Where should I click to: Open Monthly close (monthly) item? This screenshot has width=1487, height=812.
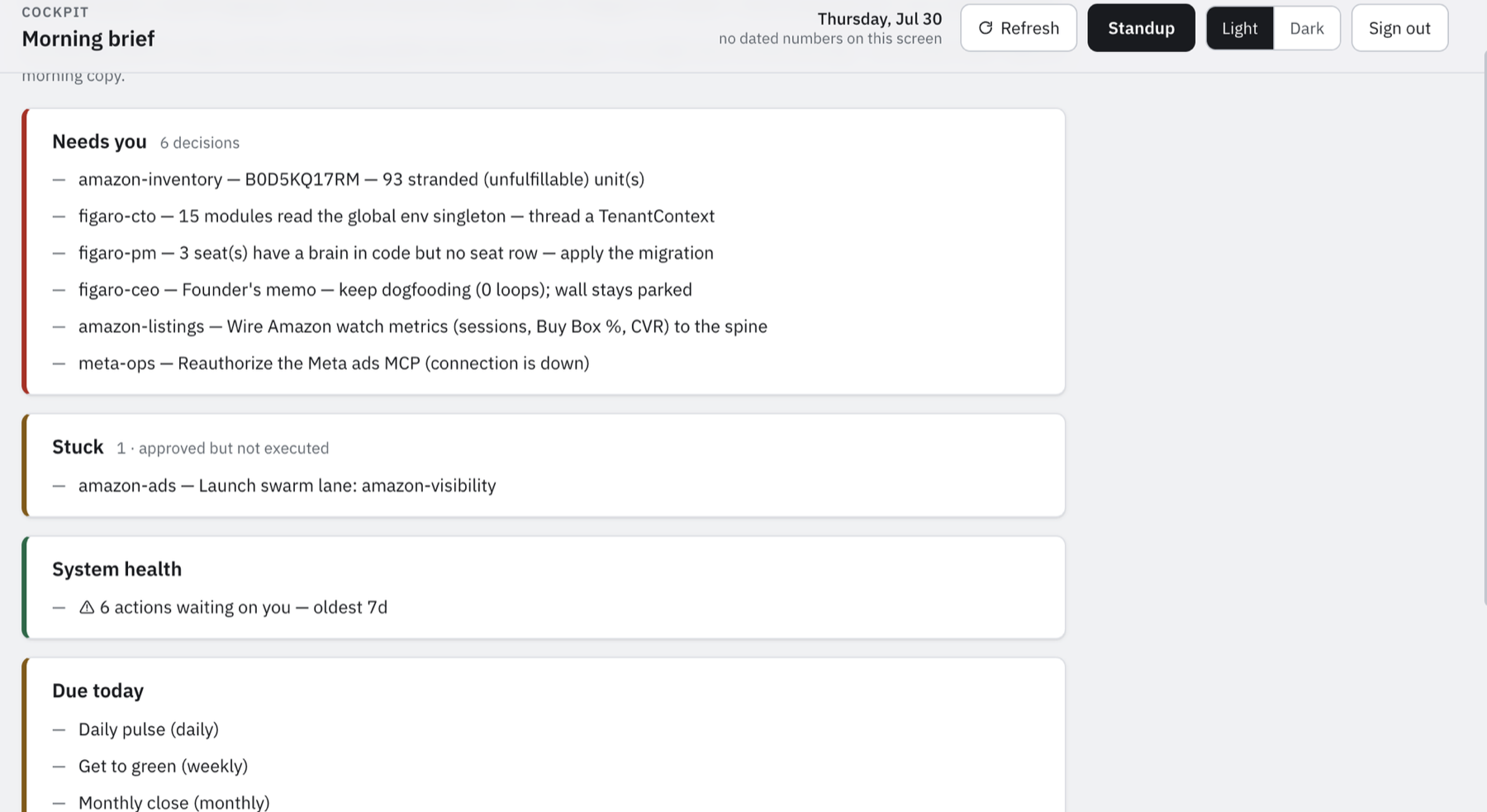[173, 802]
